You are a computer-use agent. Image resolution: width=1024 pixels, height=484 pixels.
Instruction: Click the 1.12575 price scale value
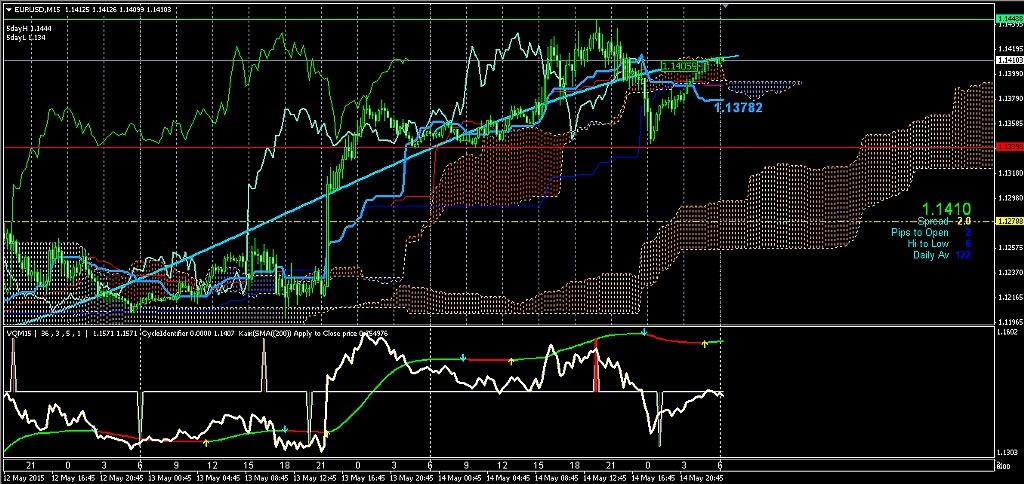(1010, 248)
